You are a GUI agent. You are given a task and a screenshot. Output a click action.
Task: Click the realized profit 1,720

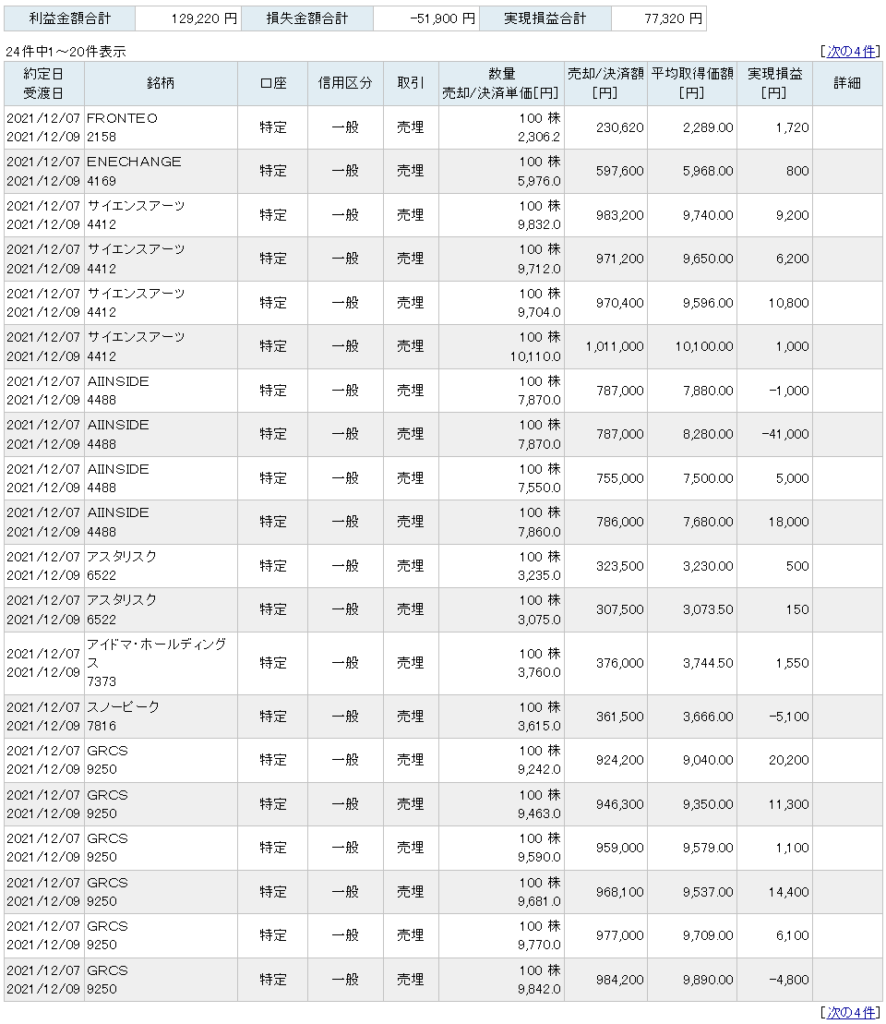pyautogui.click(x=792, y=127)
